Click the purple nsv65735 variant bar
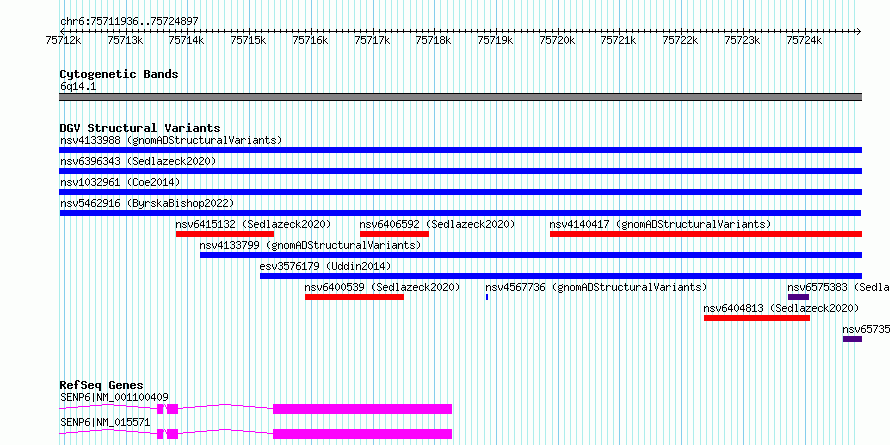890x445 pixels. coord(853,339)
